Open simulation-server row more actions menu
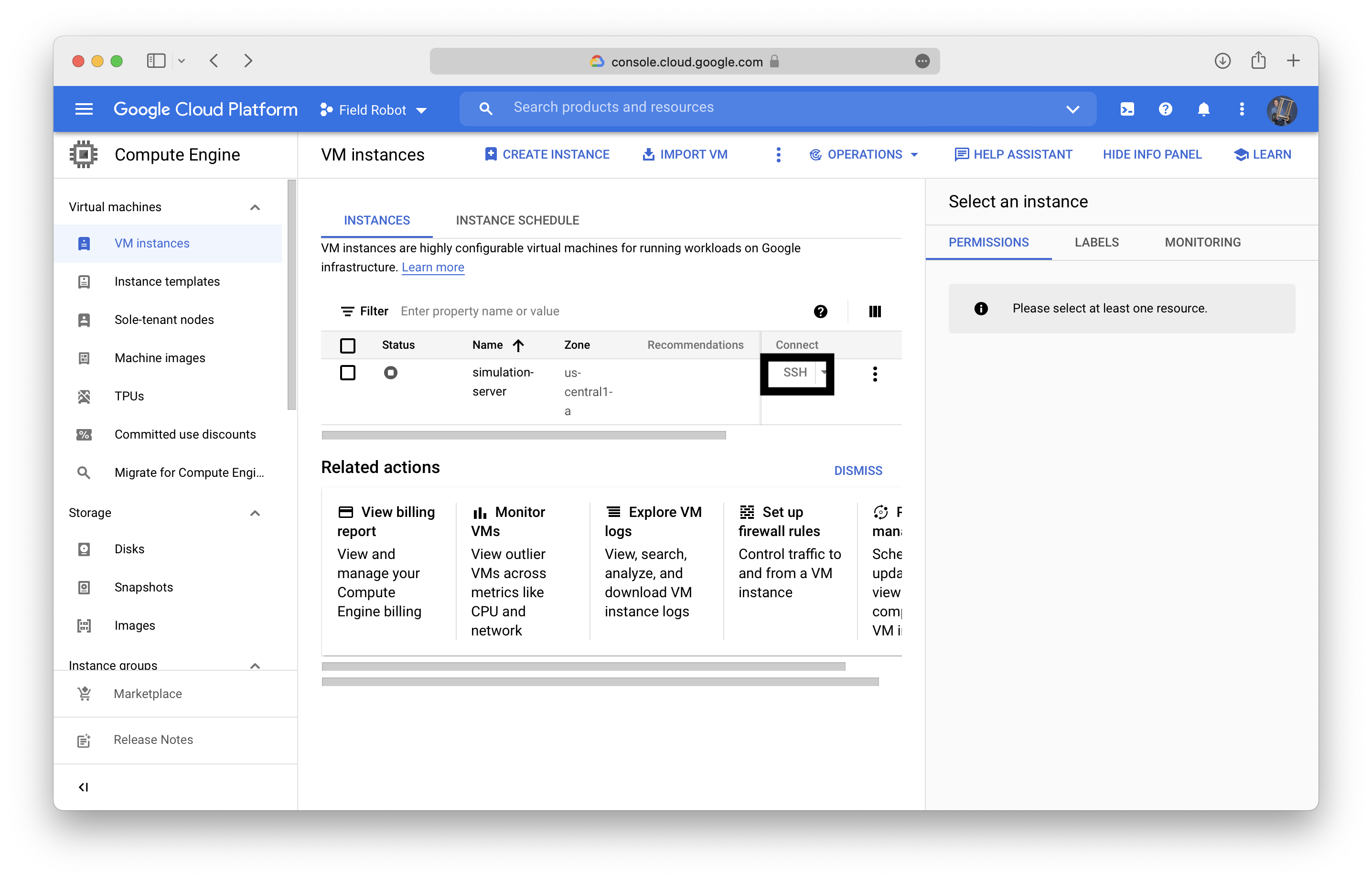 (x=874, y=374)
